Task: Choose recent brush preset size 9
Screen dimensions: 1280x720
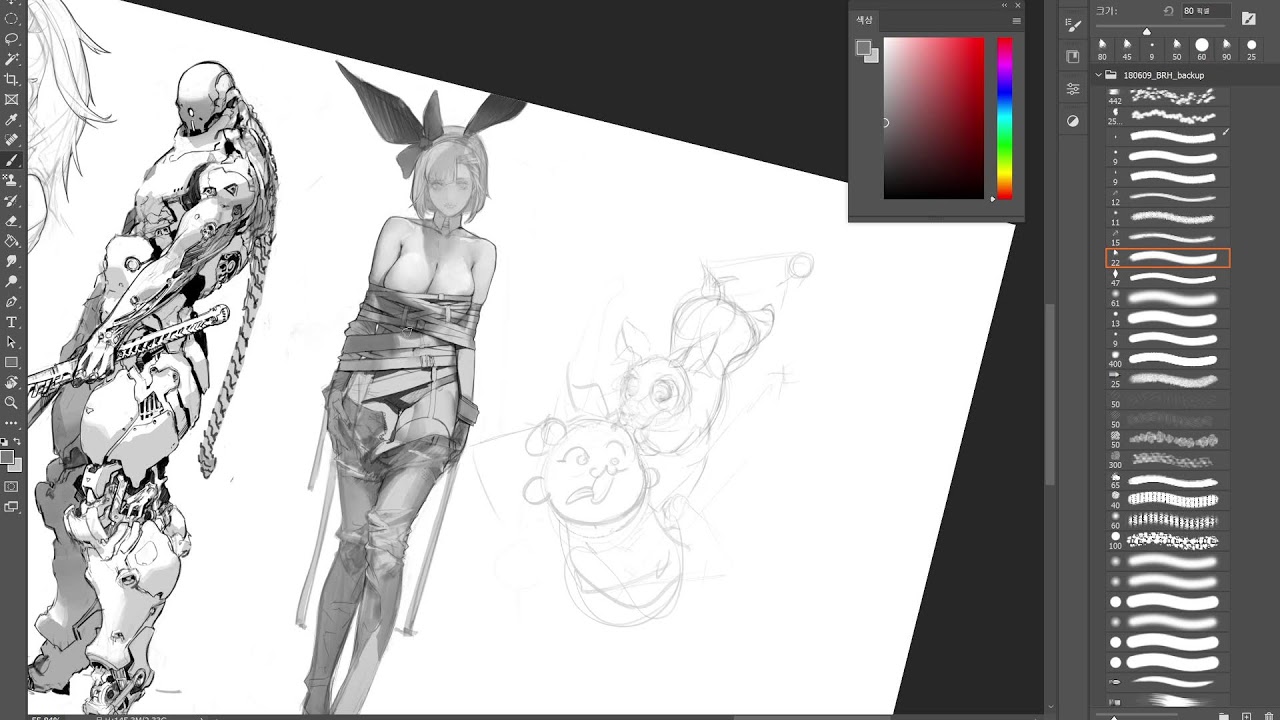Action: point(1152,49)
